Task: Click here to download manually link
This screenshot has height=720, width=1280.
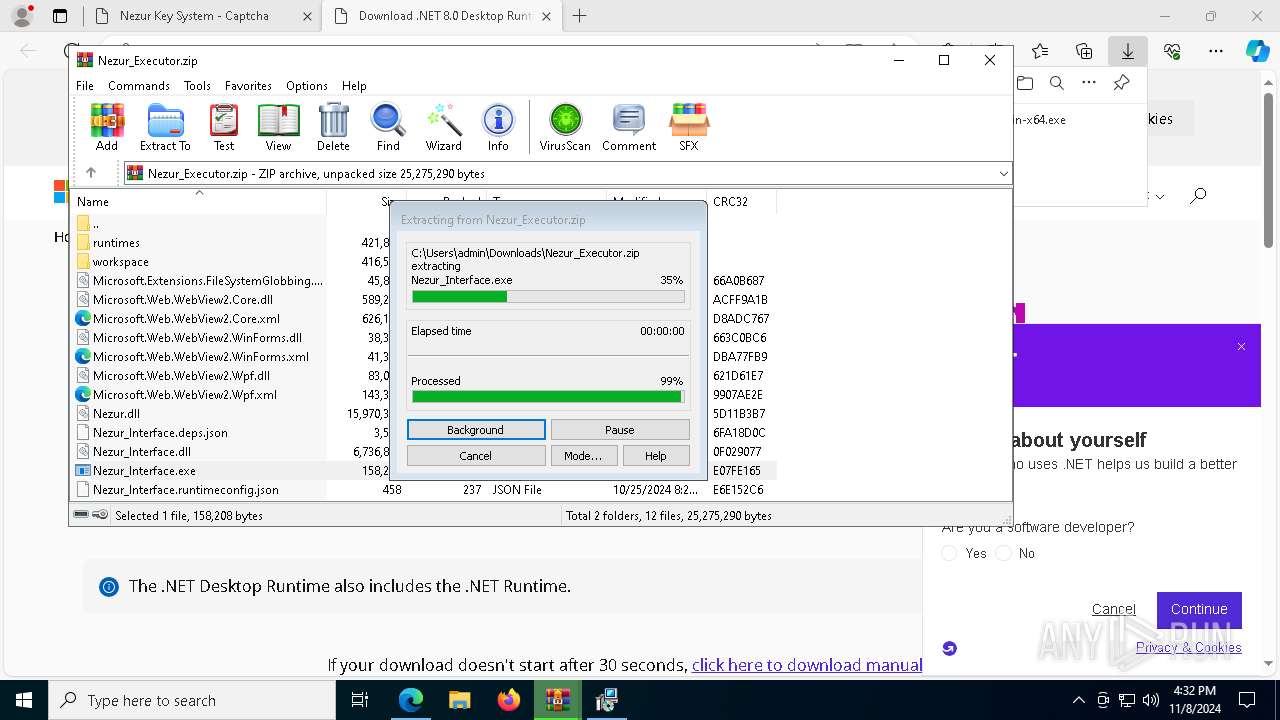Action: pyautogui.click(x=807, y=665)
